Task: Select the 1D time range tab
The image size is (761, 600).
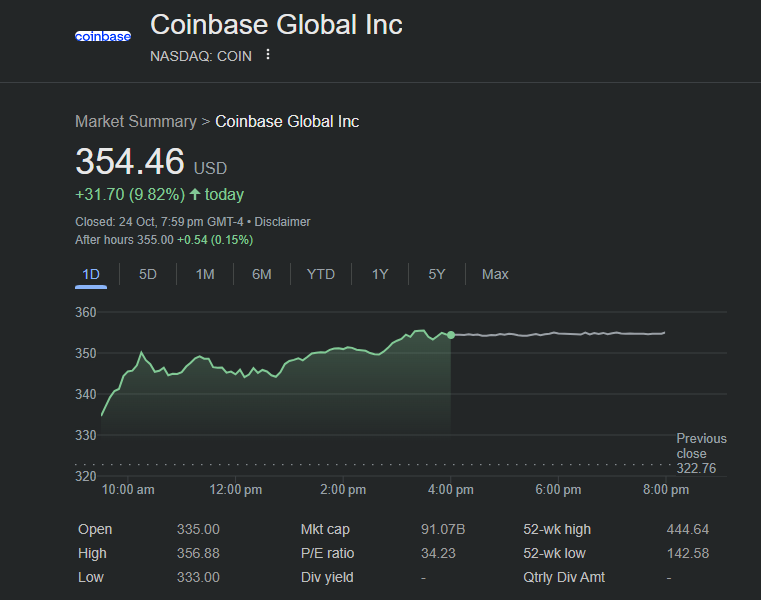Action: coord(91,274)
